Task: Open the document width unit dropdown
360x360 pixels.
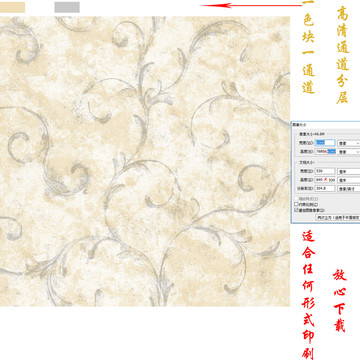Action: [349, 171]
